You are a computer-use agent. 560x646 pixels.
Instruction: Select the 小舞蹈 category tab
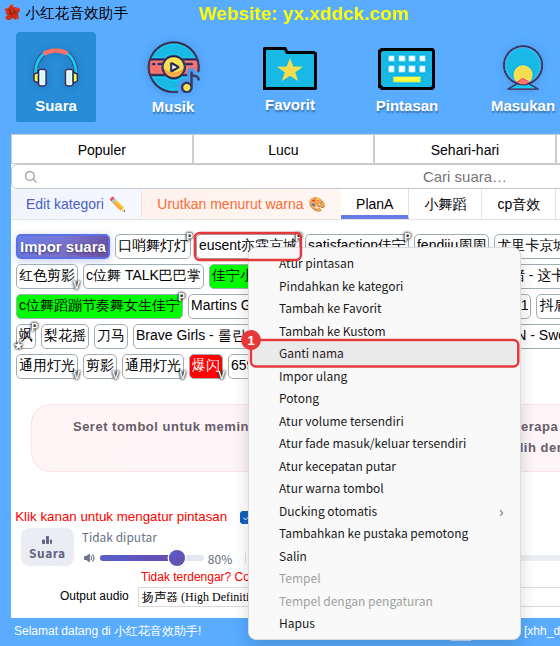click(445, 204)
